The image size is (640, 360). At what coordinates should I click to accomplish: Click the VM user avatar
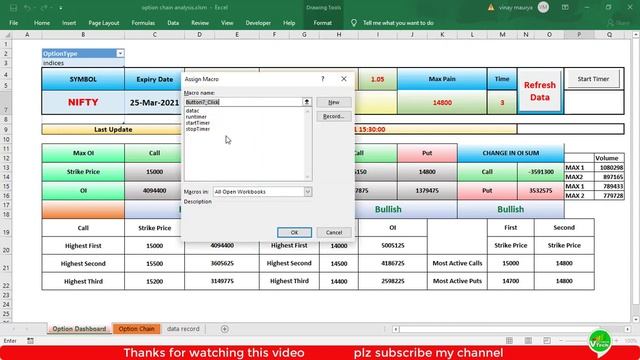[543, 7]
